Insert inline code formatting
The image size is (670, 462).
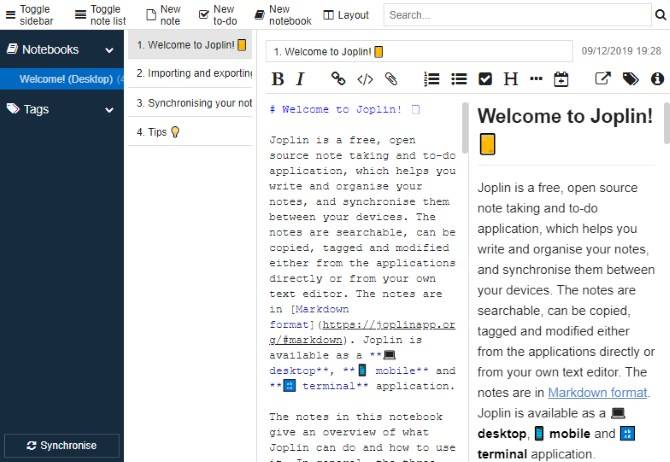point(365,79)
